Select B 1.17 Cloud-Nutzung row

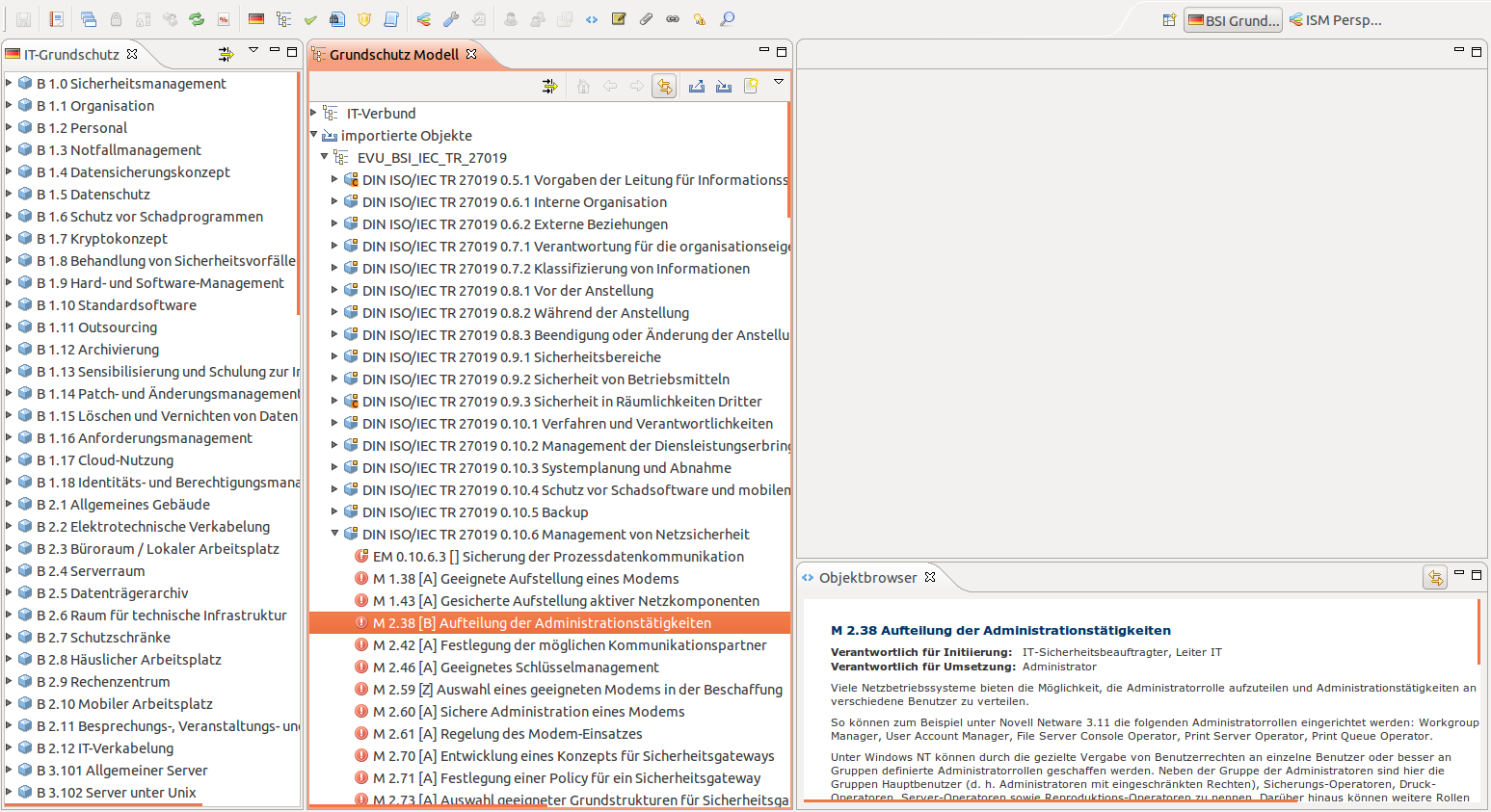coord(152,460)
